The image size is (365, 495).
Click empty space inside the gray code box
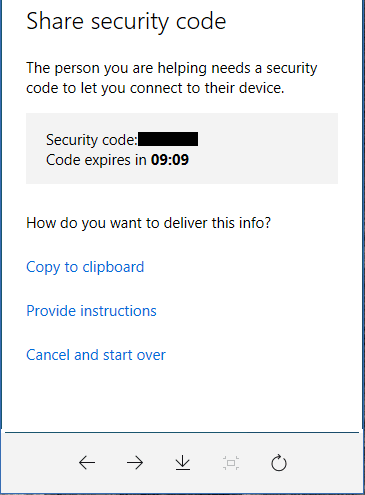coord(267,150)
